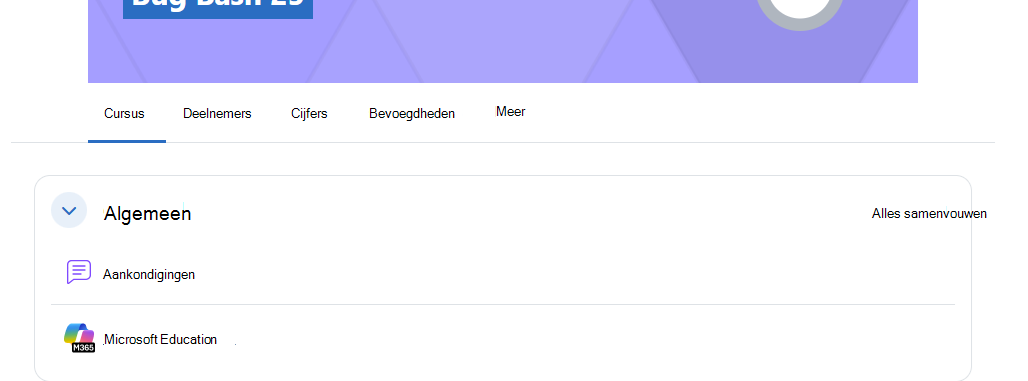This screenshot has width=1028, height=381.
Task: Collapse the Algemeen section chevron
Action: (x=69, y=211)
